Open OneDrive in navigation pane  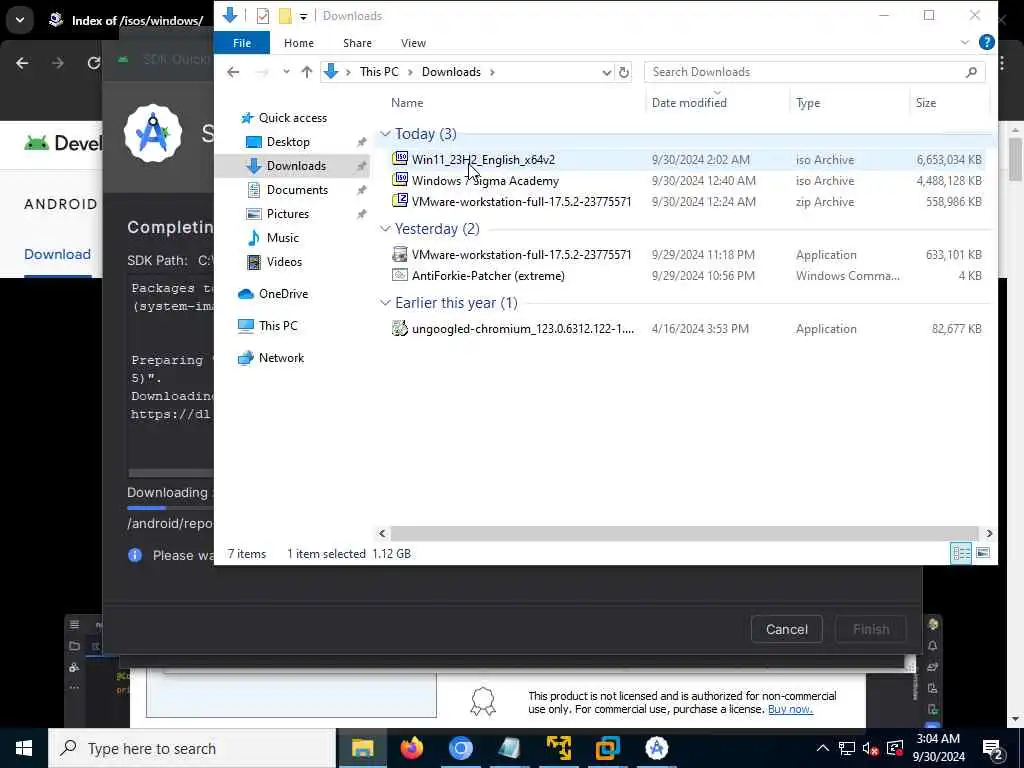pos(283,294)
